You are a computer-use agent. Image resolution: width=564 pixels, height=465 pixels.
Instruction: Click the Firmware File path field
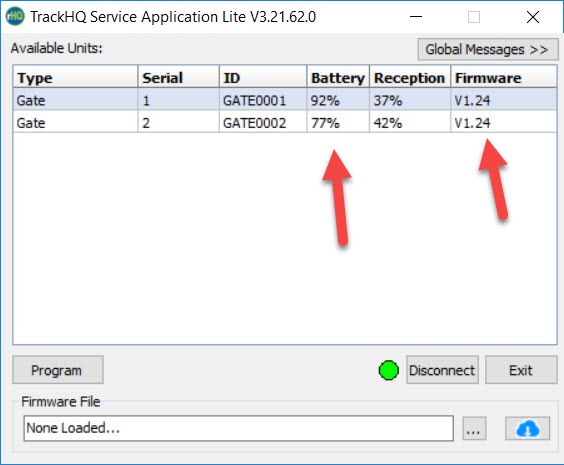pyautogui.click(x=238, y=428)
